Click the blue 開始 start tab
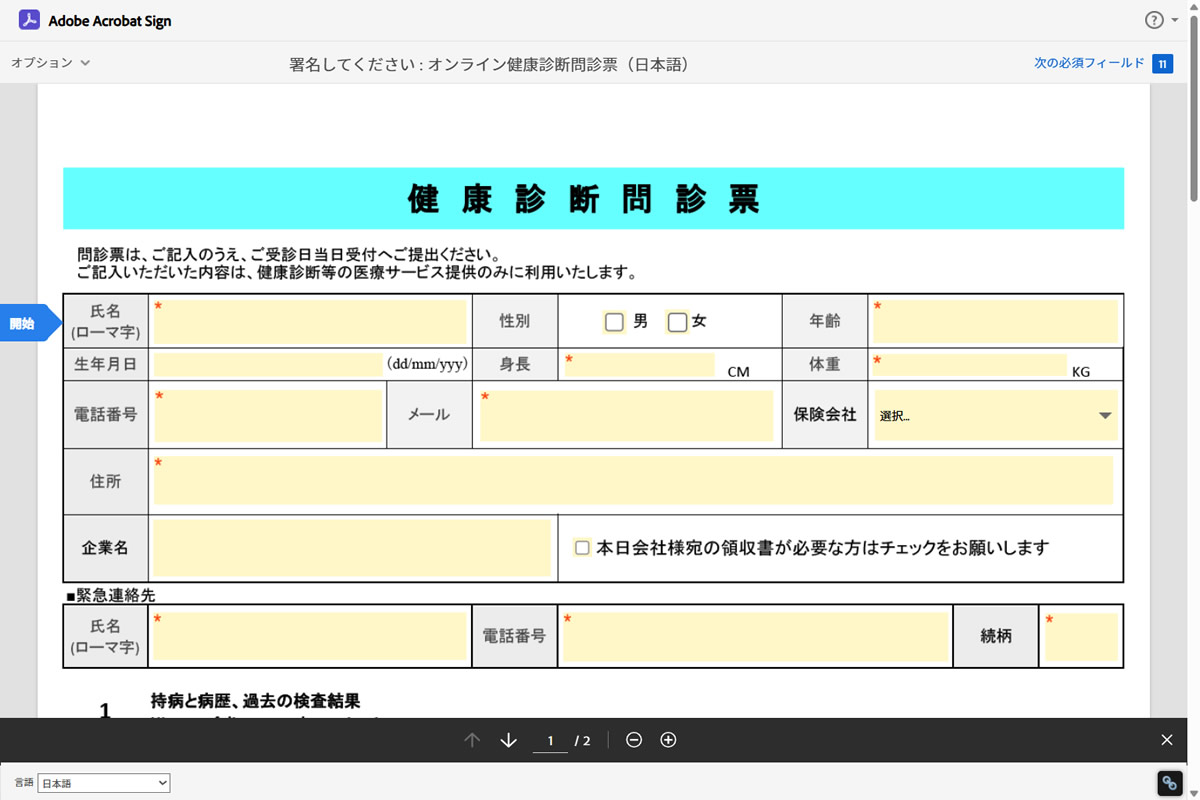 [x=24, y=323]
